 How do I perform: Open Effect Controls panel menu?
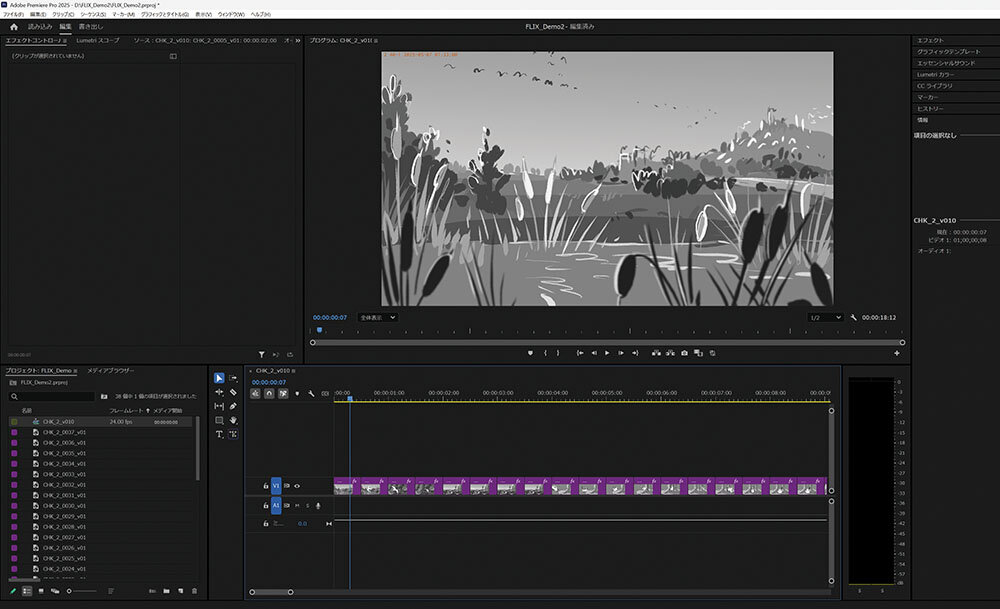[65, 41]
